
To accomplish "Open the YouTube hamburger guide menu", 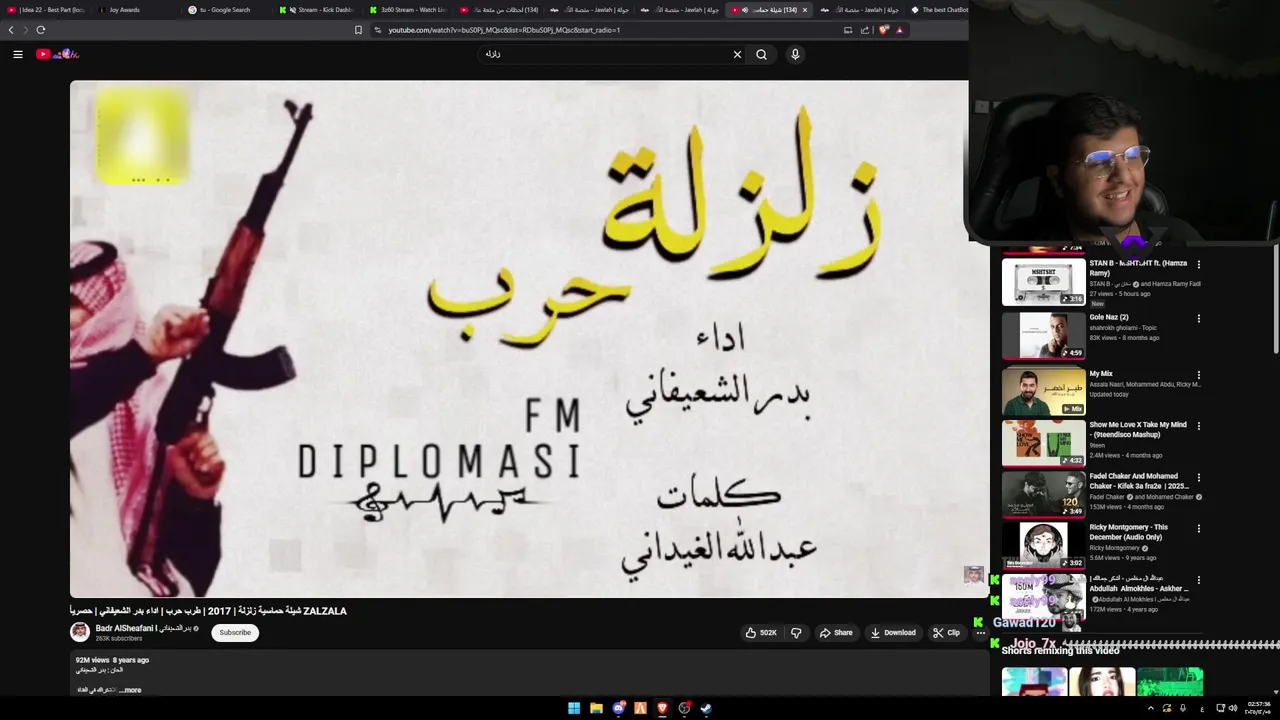I will click(18, 54).
